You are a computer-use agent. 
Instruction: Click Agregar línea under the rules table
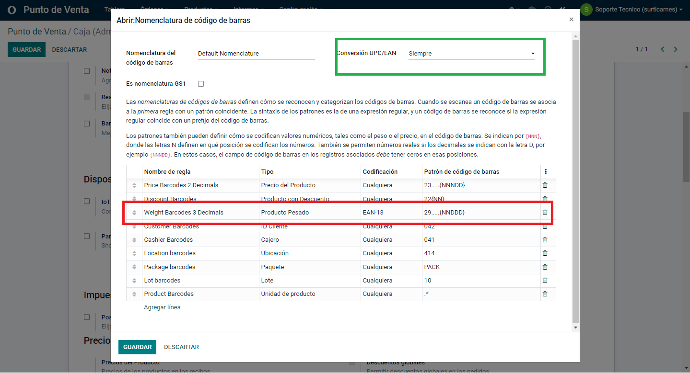[x=162, y=307]
